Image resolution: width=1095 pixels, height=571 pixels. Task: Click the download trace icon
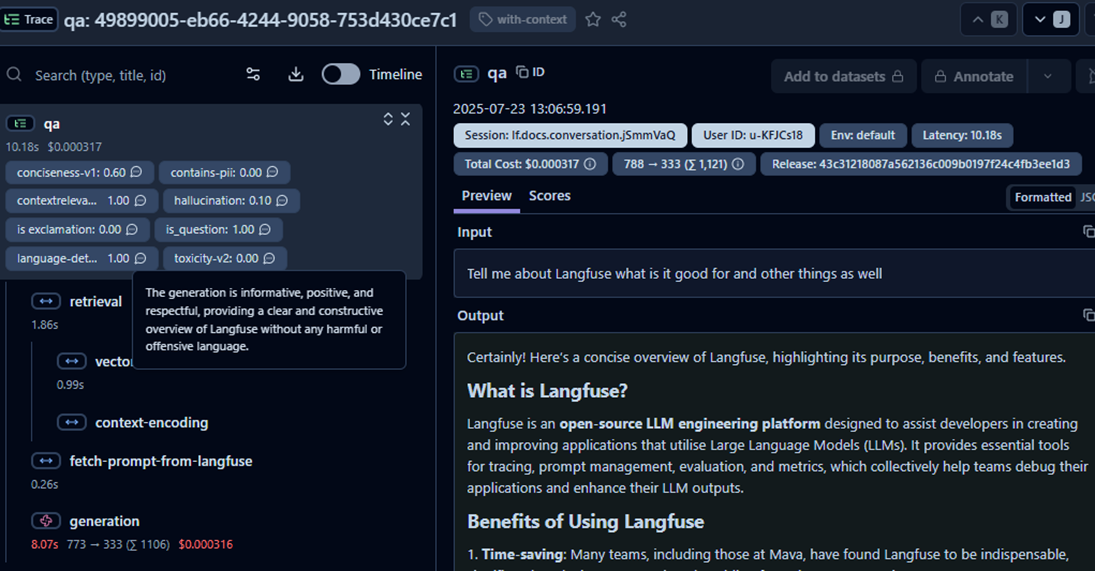tap(296, 74)
